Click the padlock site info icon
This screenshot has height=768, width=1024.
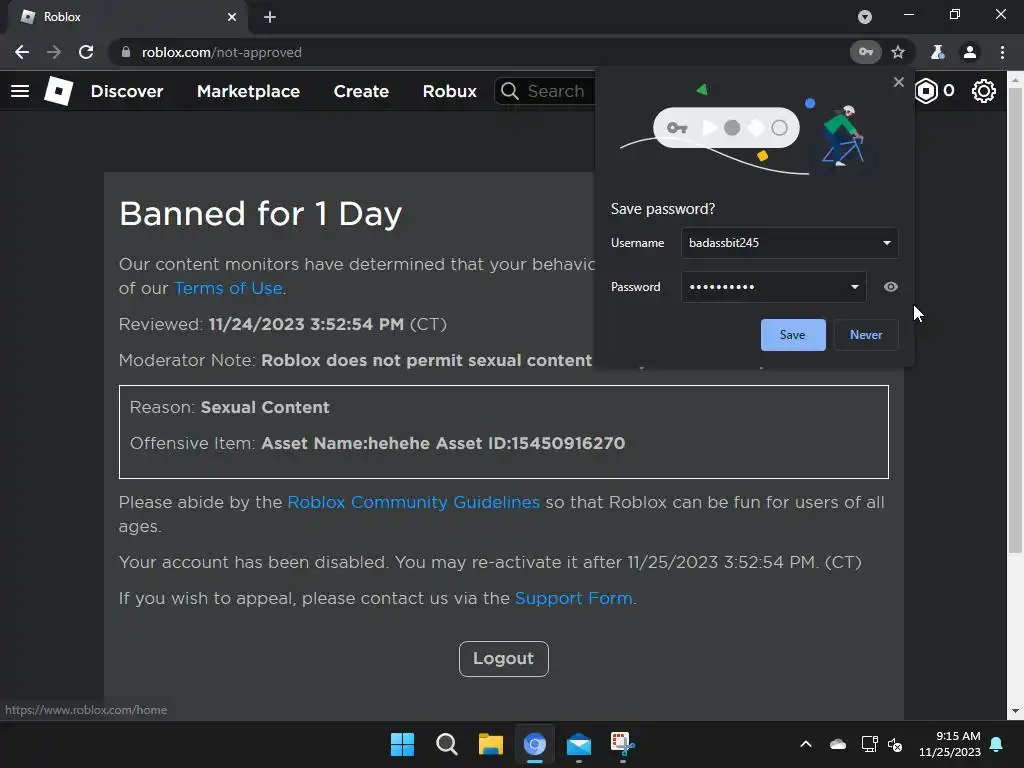[126, 52]
